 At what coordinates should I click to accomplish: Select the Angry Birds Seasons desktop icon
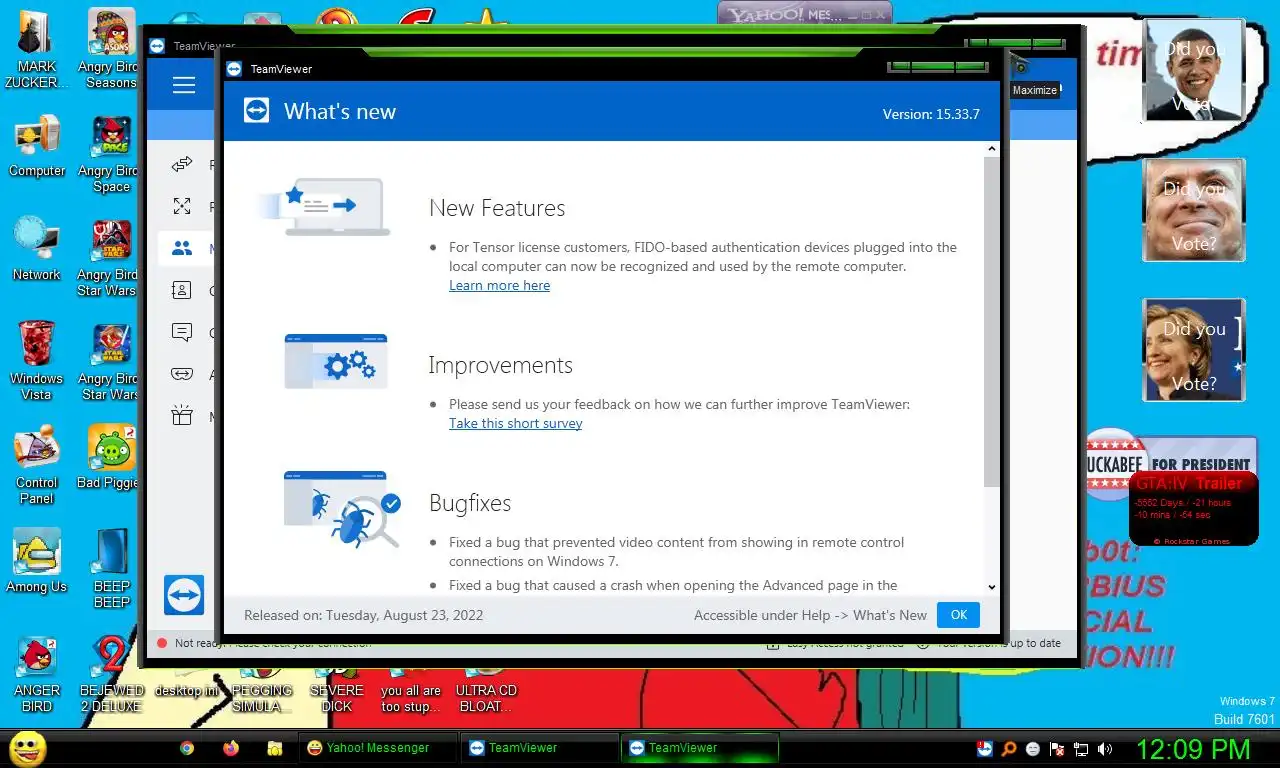pos(111,50)
